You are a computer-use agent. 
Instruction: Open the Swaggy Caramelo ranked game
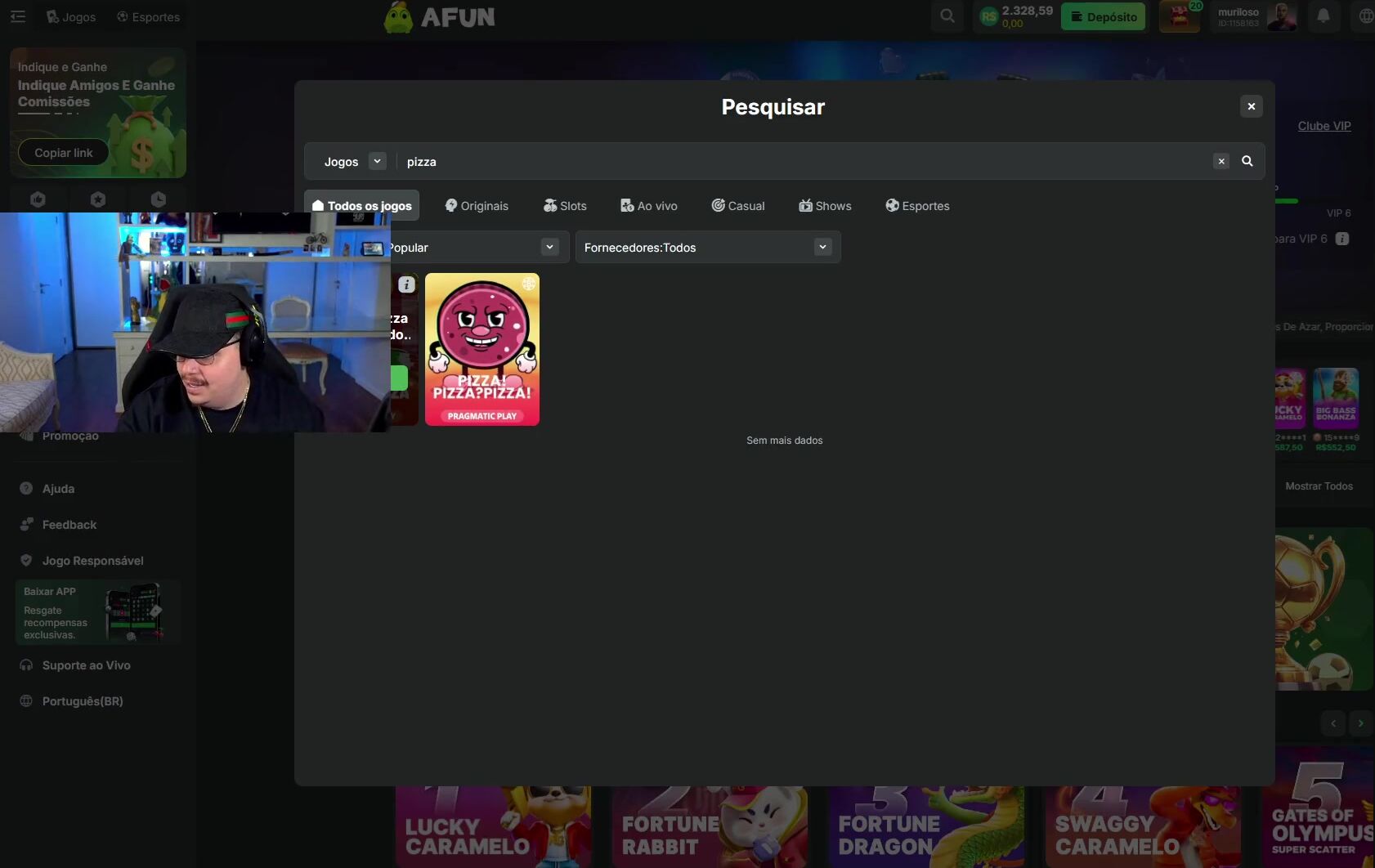point(1143,826)
